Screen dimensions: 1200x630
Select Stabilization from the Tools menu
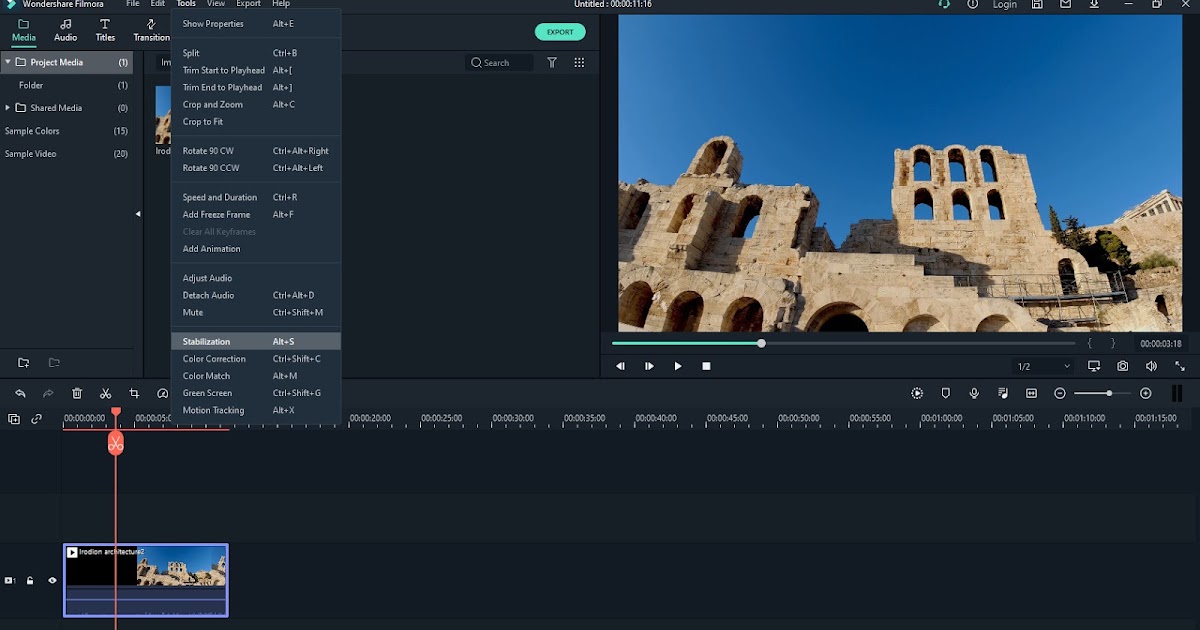(x=205, y=340)
